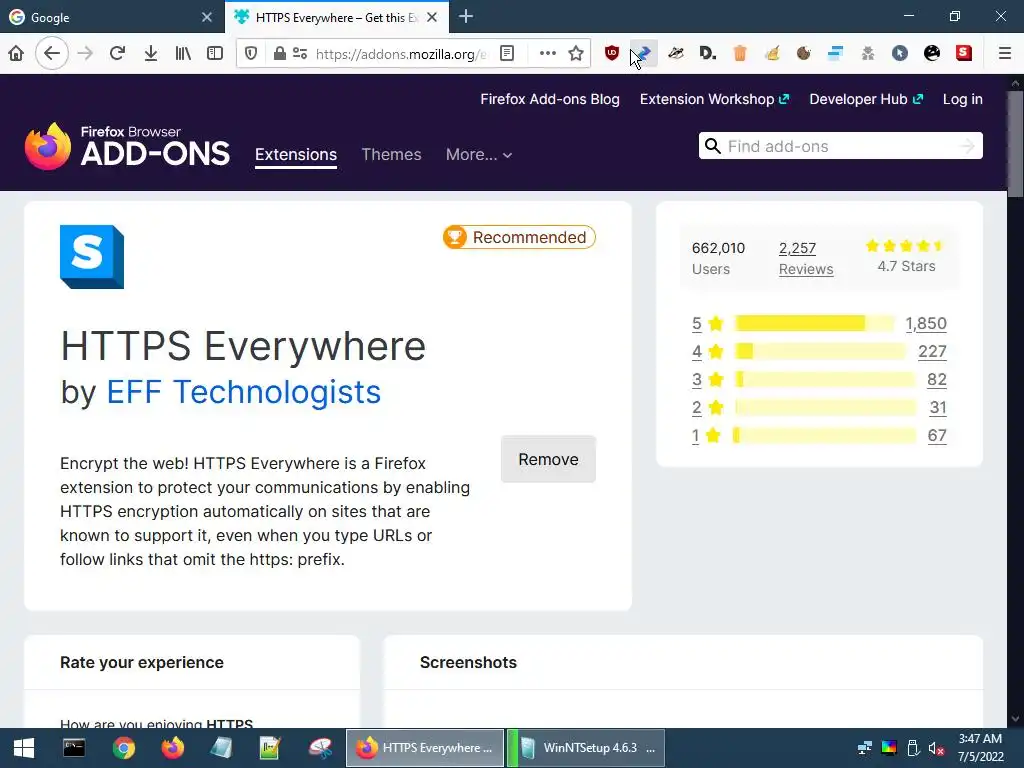
Task: Click the address bar URL
Action: (400, 54)
